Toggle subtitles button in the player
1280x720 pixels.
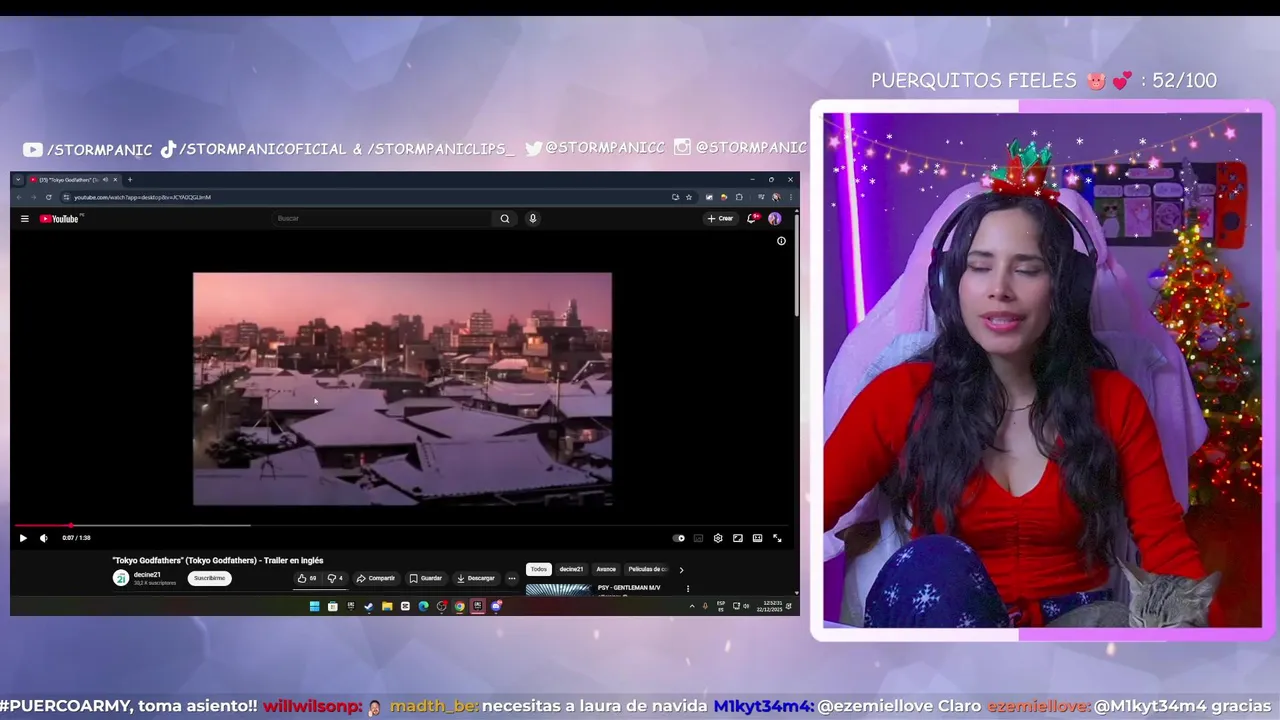(x=698, y=538)
